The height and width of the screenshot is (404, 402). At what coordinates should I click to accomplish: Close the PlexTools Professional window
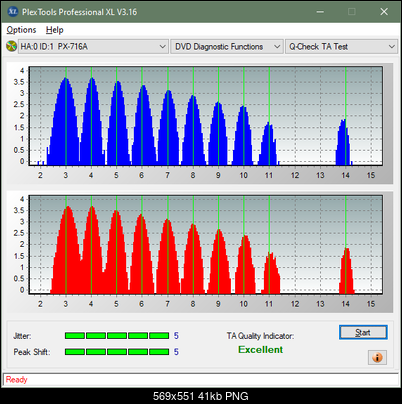coord(384,12)
